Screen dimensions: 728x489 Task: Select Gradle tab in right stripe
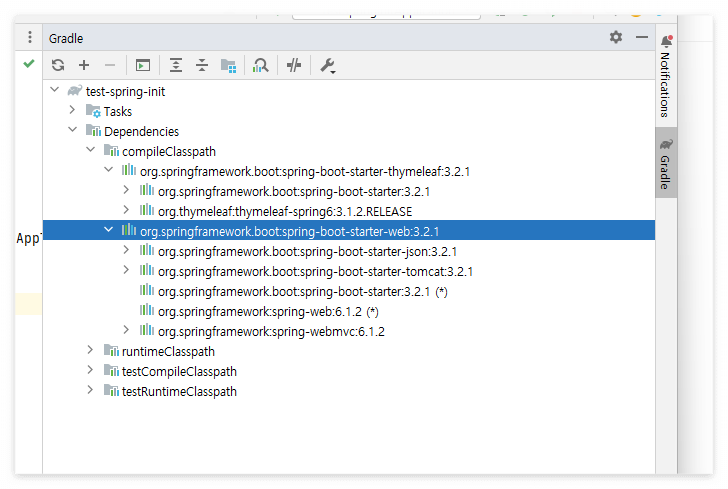click(x=666, y=163)
